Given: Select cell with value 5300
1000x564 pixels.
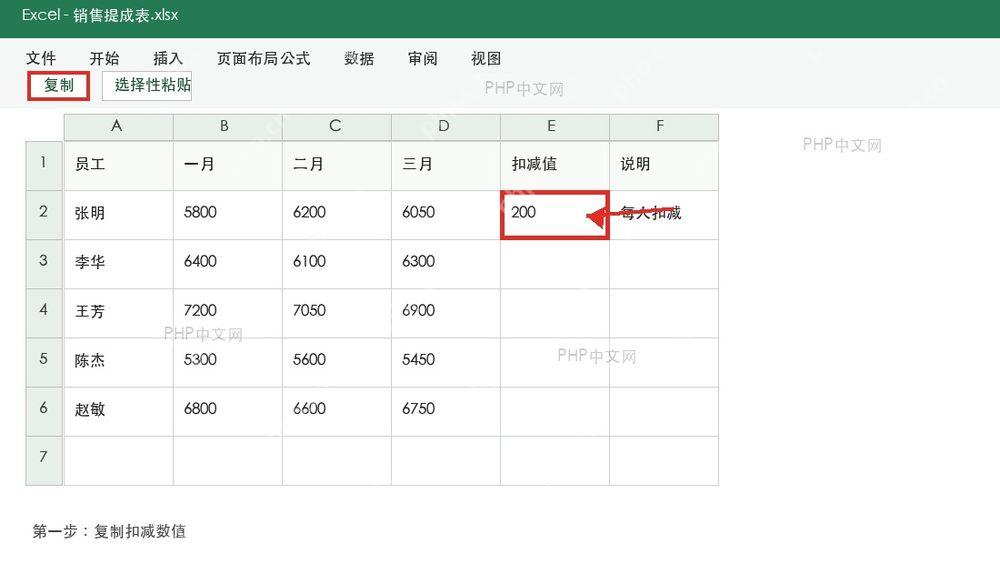Looking at the screenshot, I should (227, 362).
